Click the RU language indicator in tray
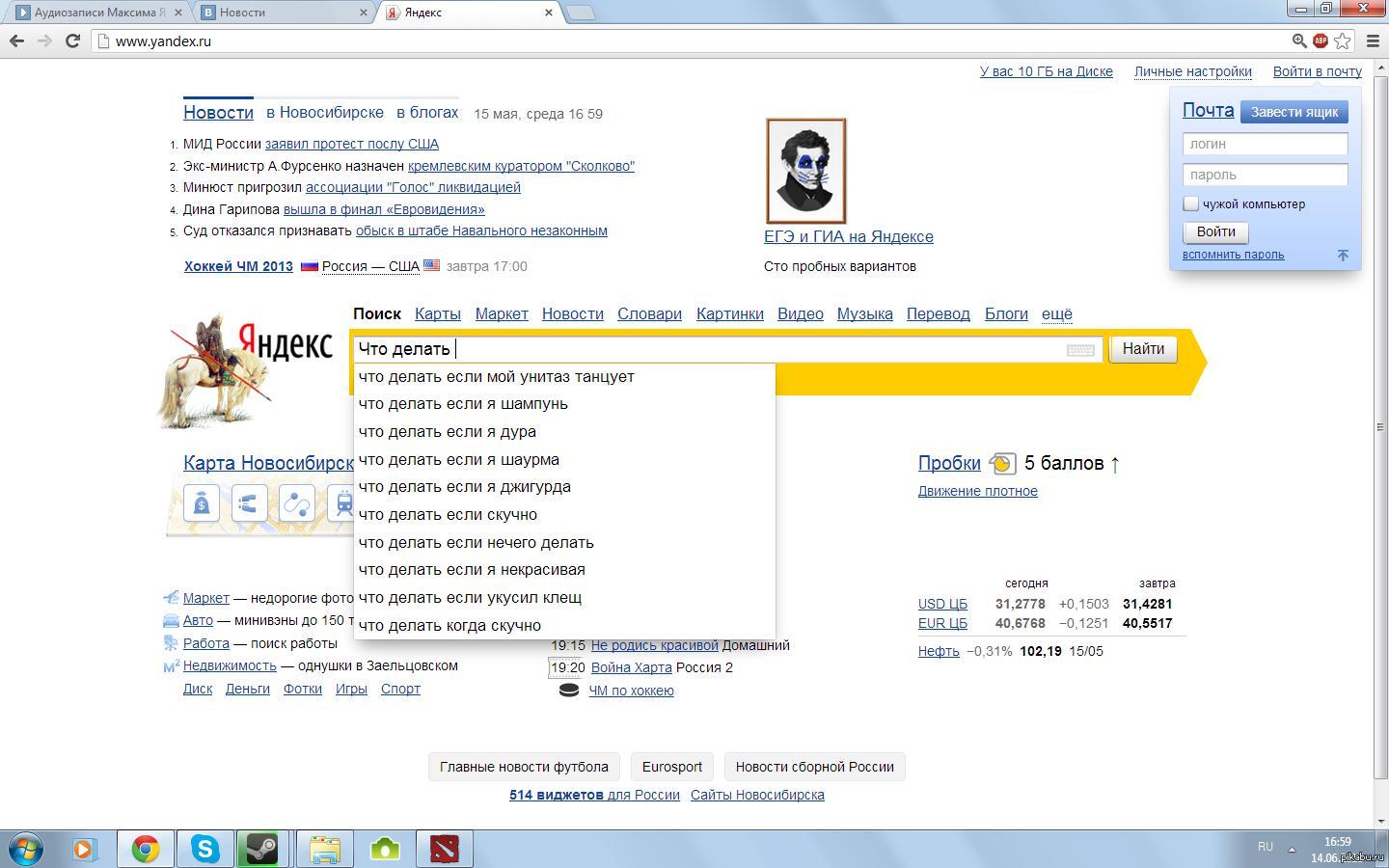Screen dimensions: 1389x868 (x=1266, y=846)
